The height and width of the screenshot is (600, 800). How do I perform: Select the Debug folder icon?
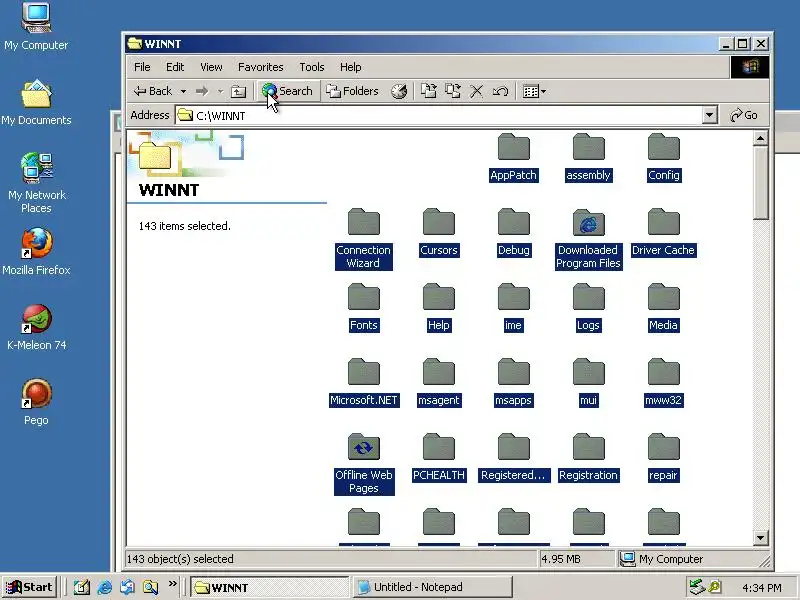[x=513, y=222]
